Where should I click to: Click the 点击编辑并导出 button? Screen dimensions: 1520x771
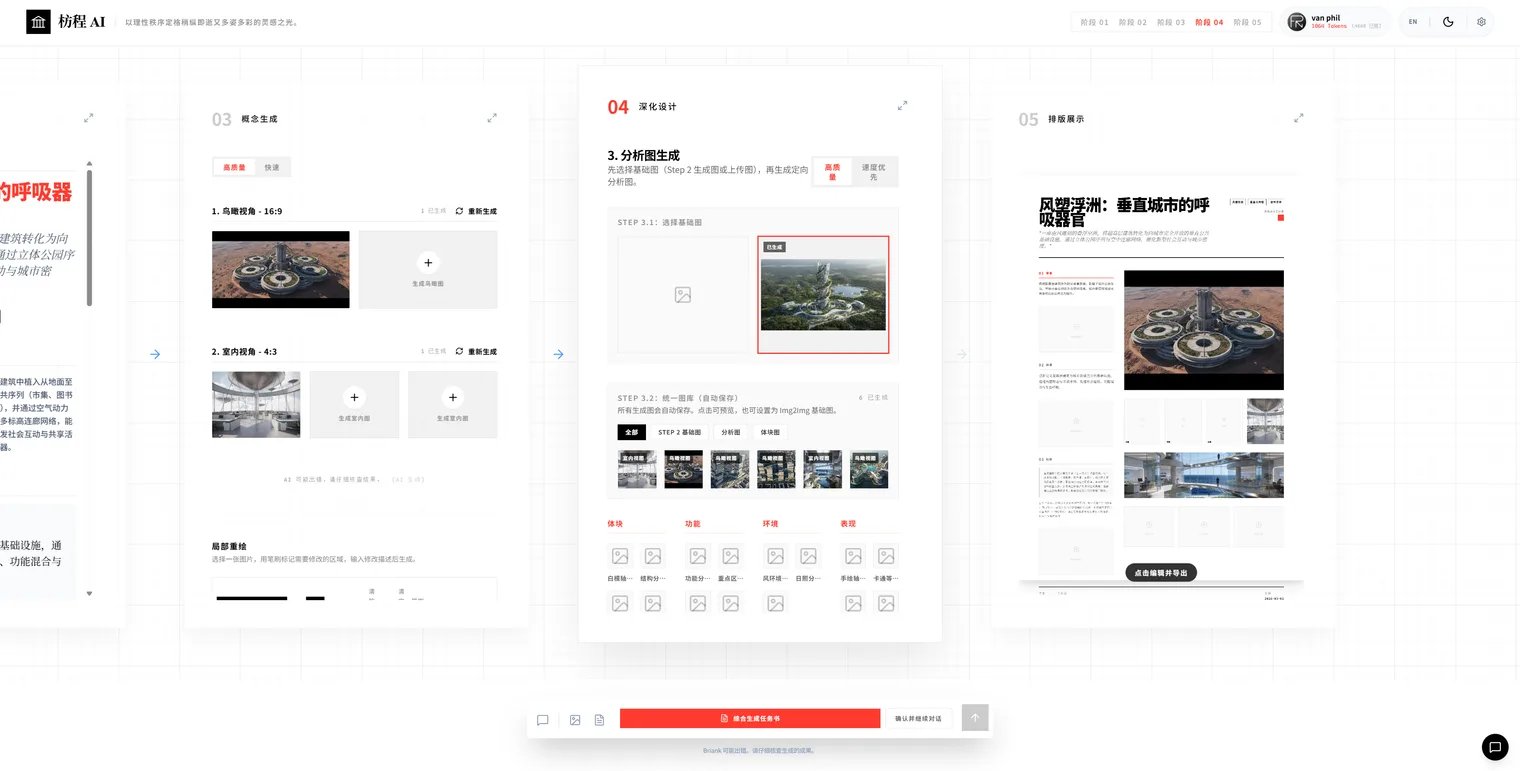[1161, 573]
